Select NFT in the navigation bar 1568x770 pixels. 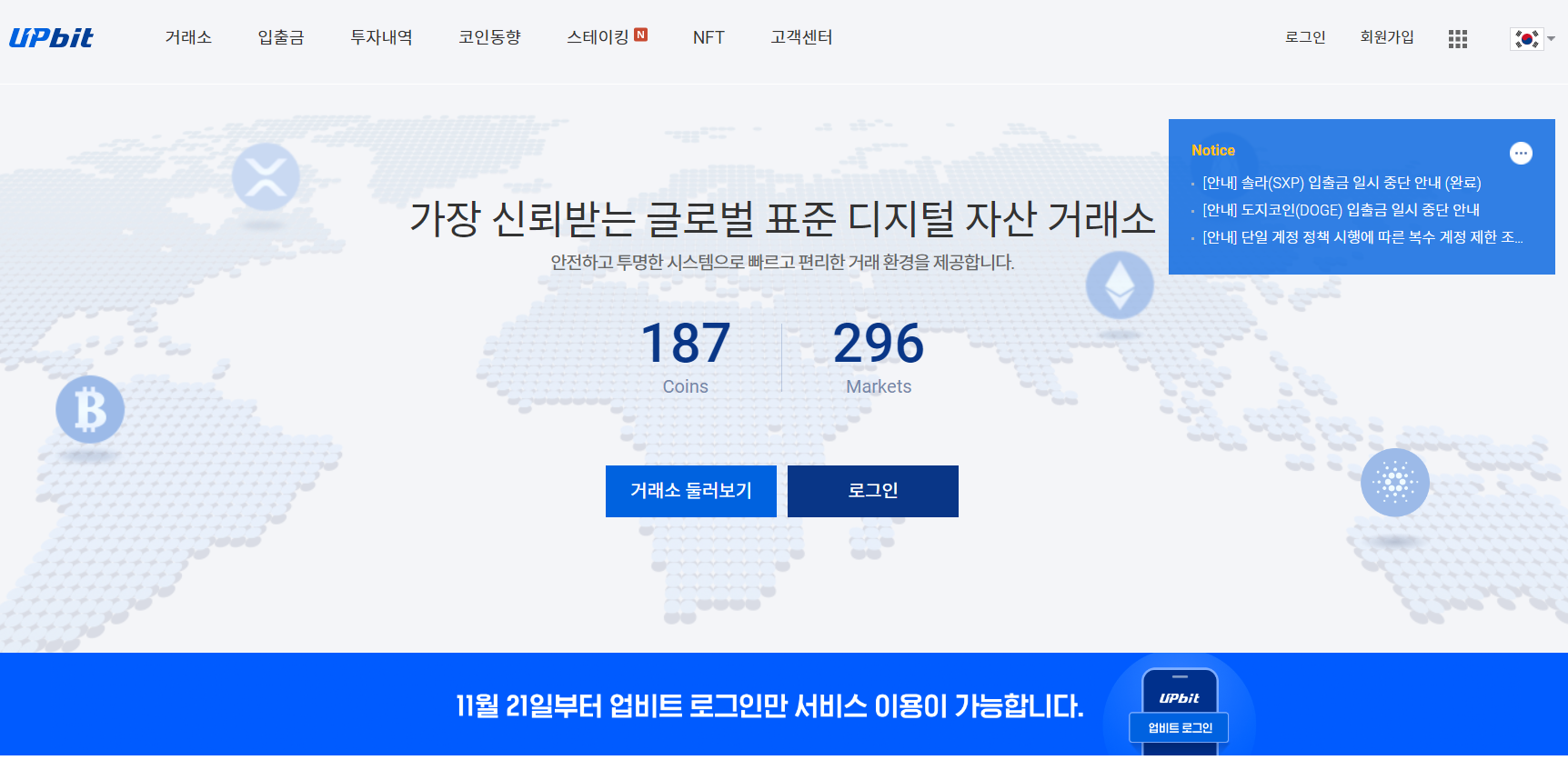(x=709, y=37)
